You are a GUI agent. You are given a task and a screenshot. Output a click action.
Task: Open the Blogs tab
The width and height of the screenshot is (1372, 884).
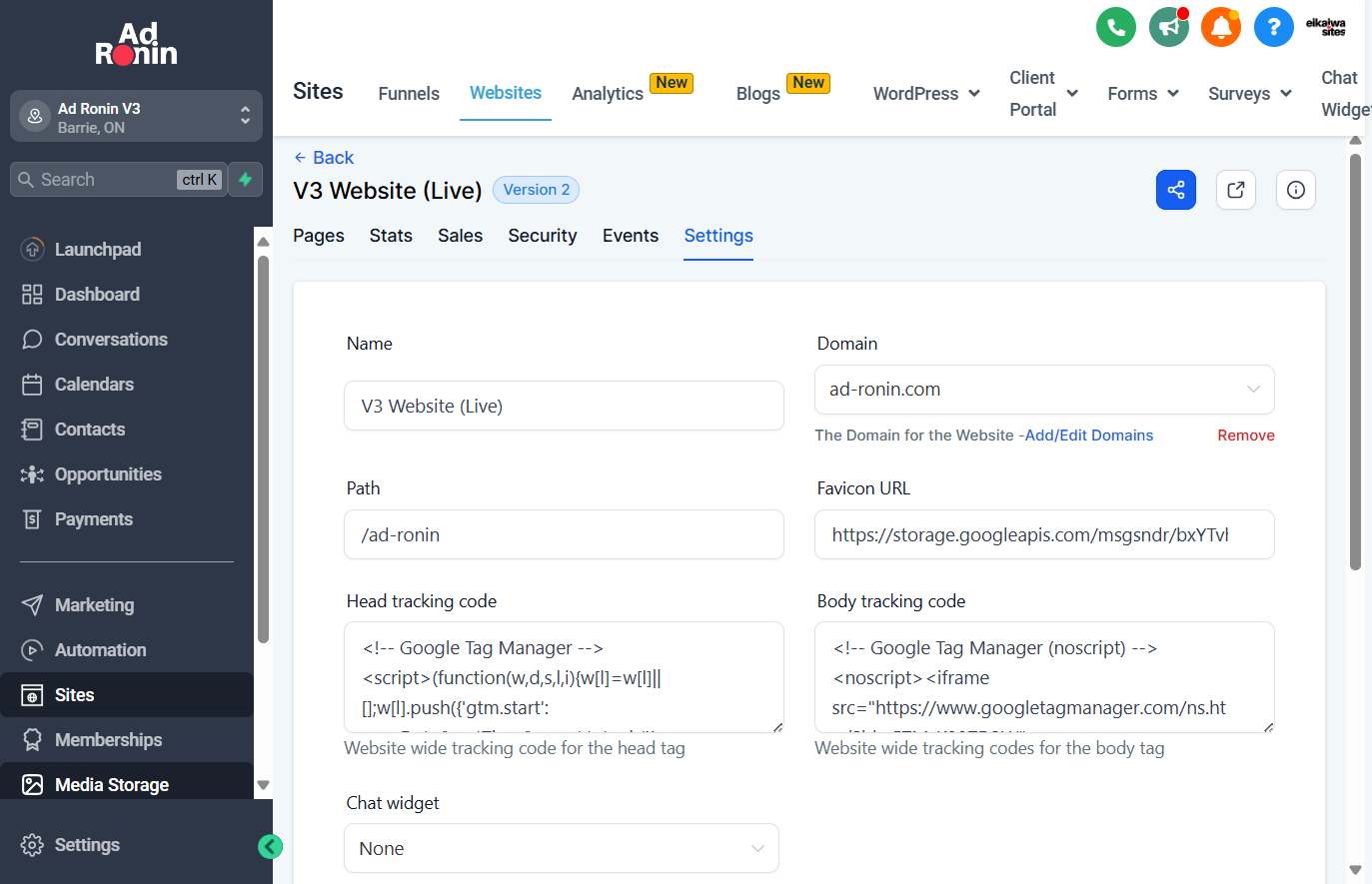(x=758, y=94)
